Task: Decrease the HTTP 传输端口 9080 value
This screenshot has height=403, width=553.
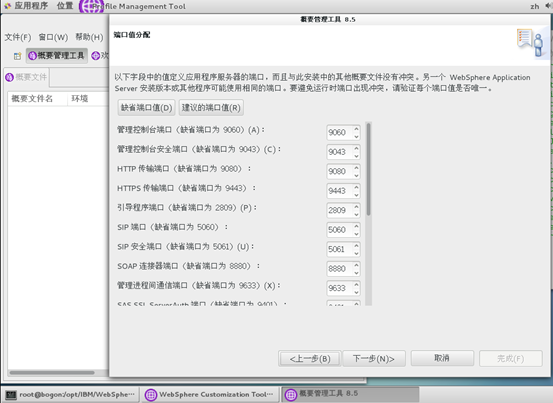Action: [356, 175]
